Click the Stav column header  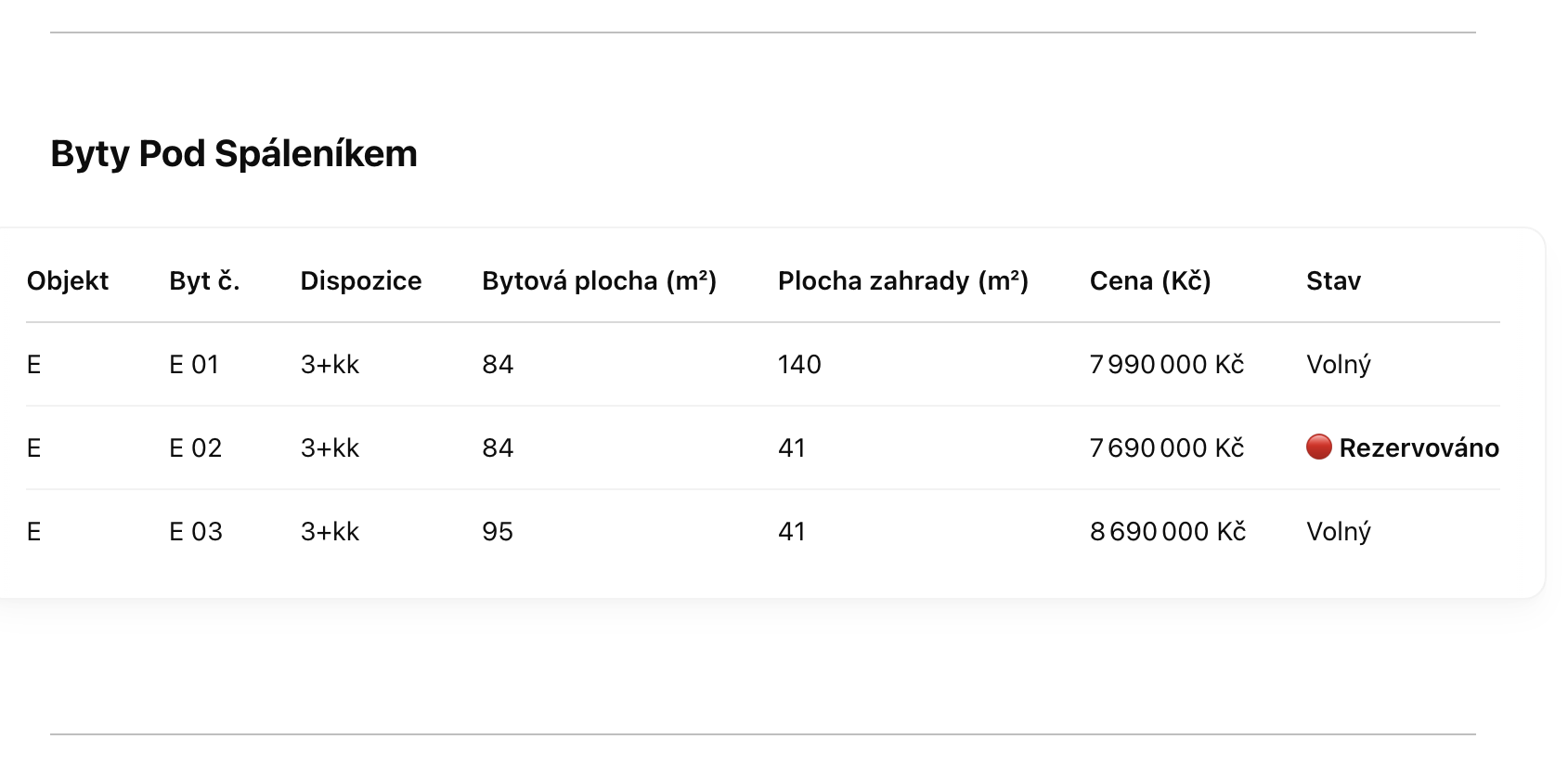coord(1333,280)
